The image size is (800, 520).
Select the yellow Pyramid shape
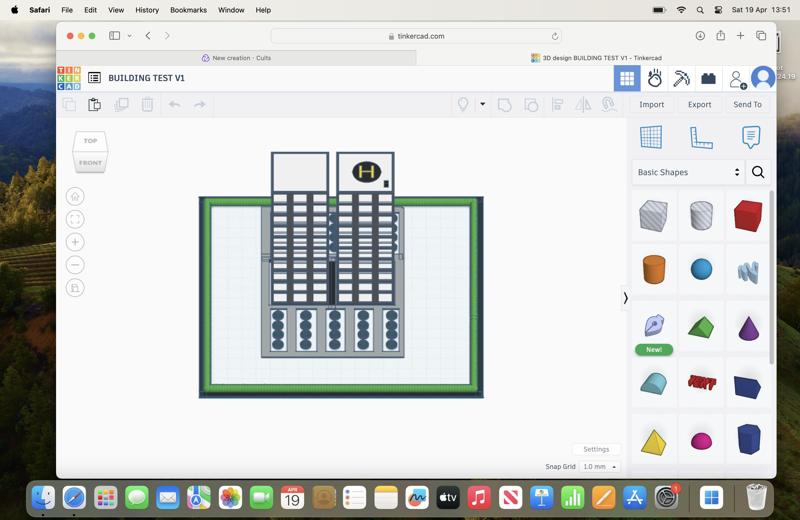click(654, 442)
